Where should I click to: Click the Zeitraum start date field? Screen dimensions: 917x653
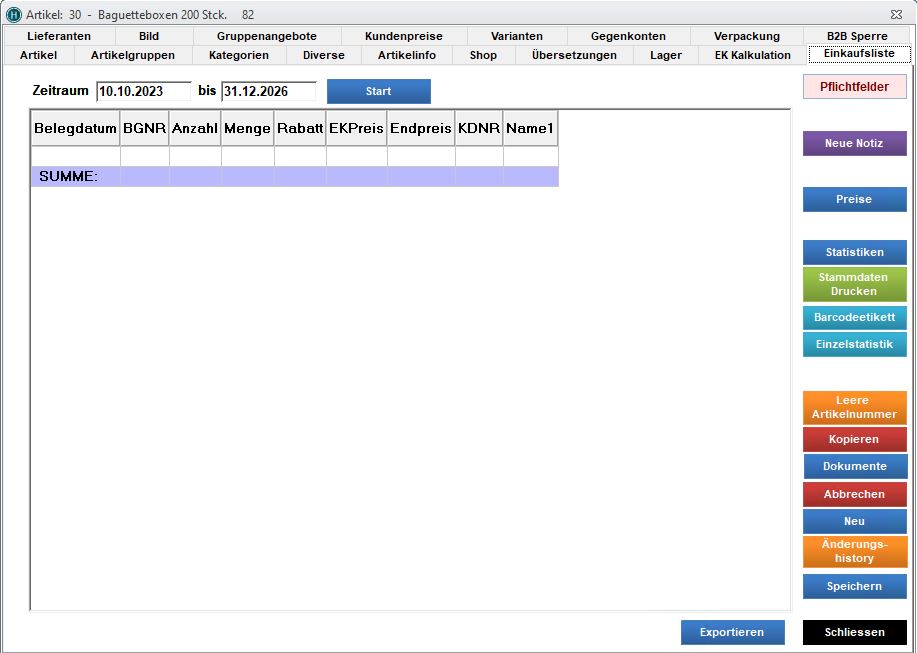click(x=143, y=91)
